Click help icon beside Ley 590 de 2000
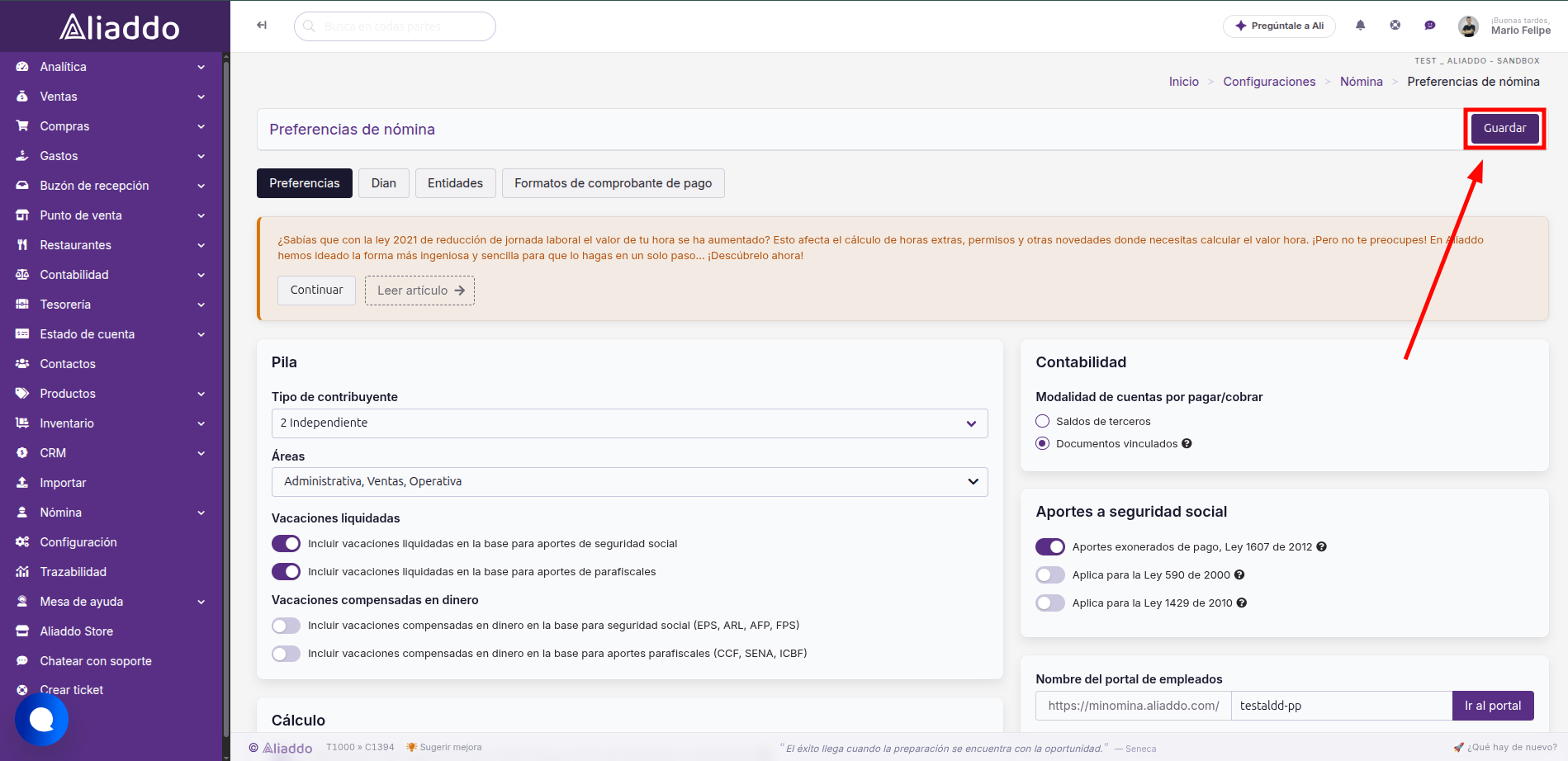The height and width of the screenshot is (761, 1568). pos(1239,574)
